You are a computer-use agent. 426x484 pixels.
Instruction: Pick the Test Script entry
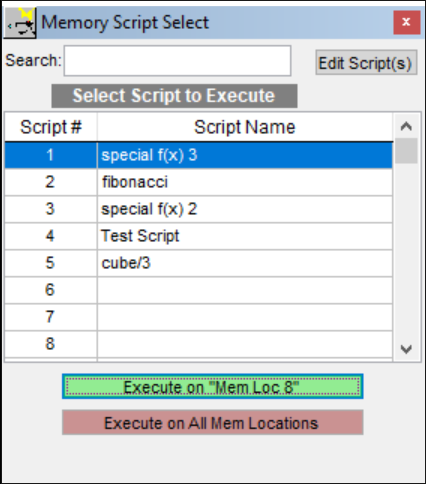click(x=199, y=236)
